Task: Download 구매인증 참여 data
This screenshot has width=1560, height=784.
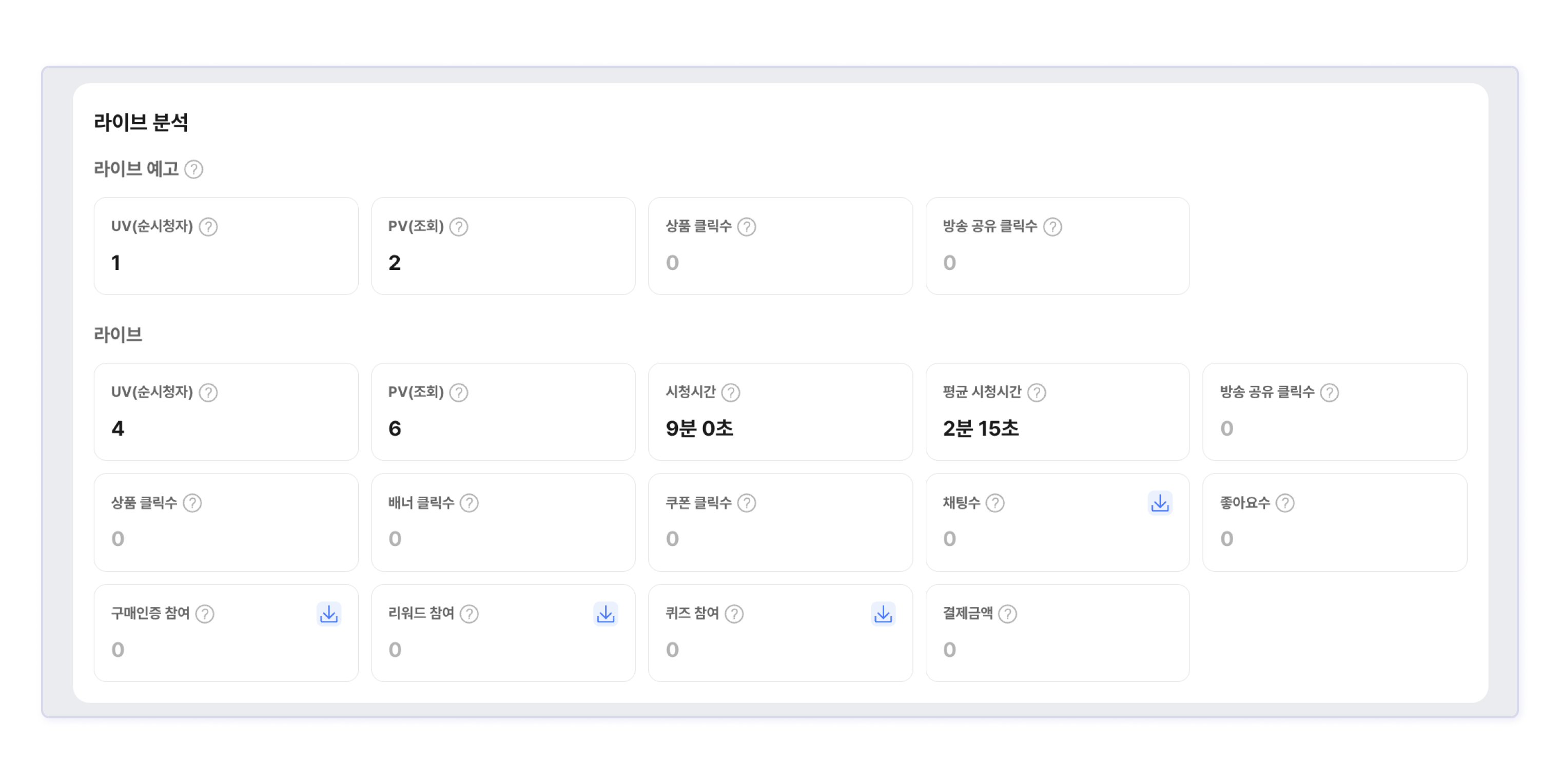Action: click(x=328, y=614)
